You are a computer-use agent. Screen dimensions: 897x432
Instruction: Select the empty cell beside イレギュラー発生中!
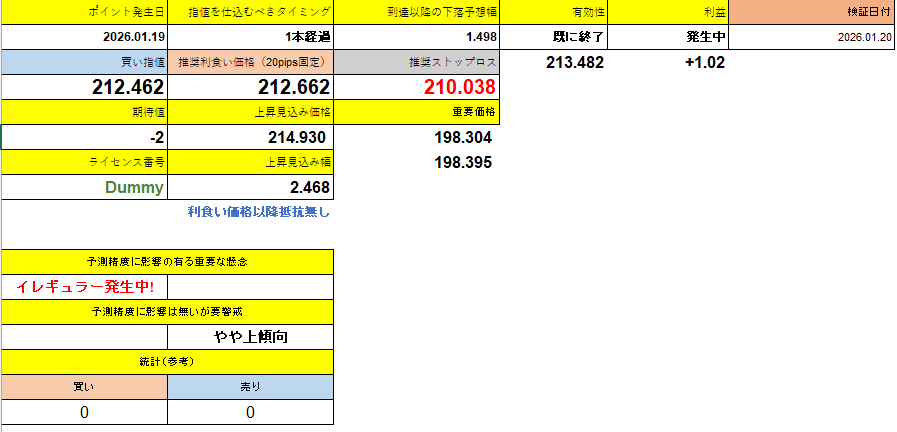[251, 287]
